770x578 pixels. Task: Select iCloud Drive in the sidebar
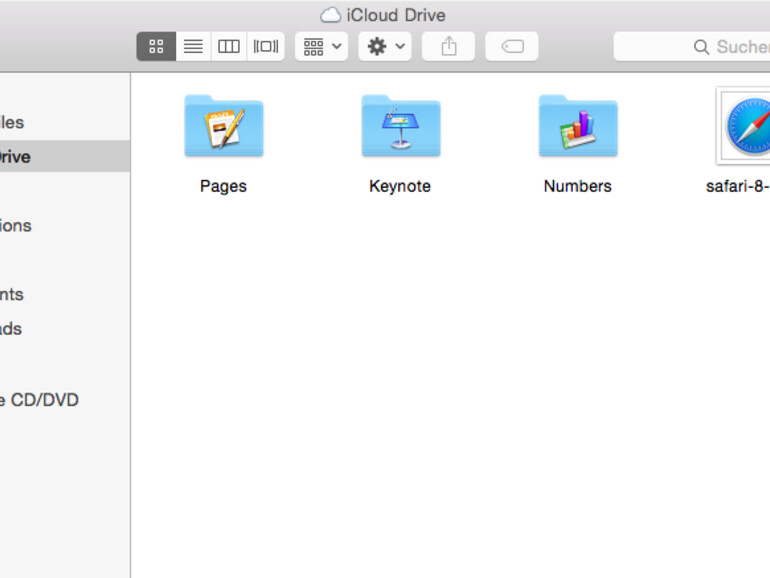pos(65,157)
